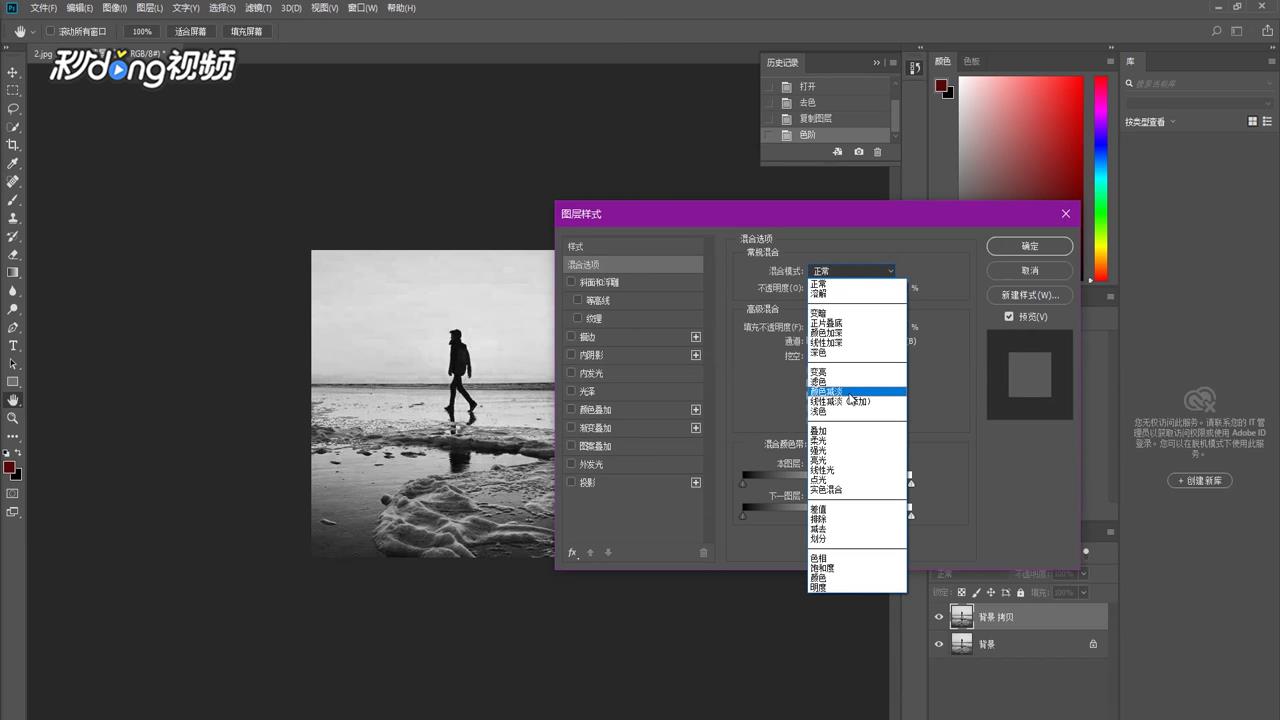This screenshot has height=720, width=1280.
Task: Open Quick Mask mode icon in toolbar
Action: click(13, 493)
